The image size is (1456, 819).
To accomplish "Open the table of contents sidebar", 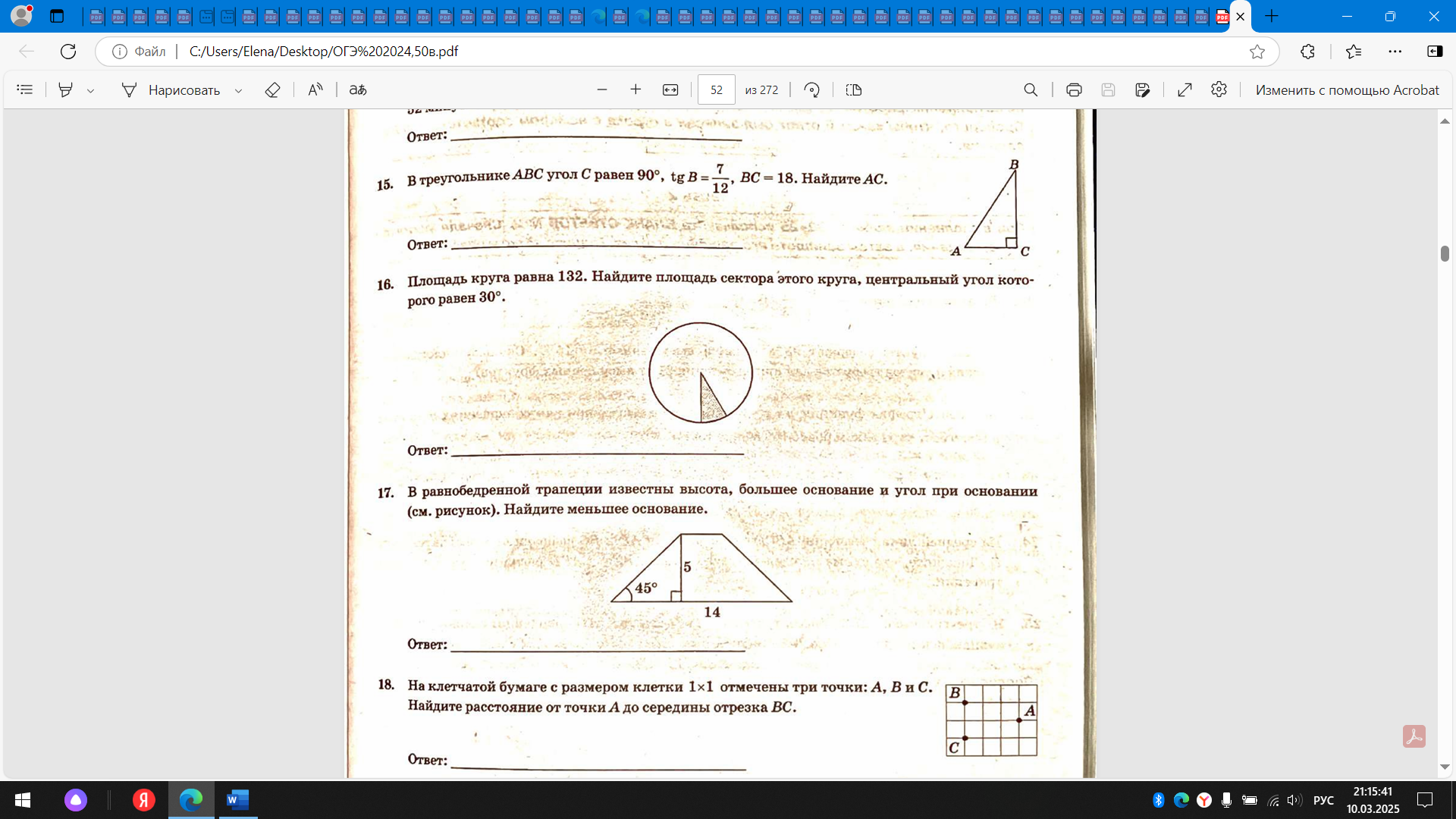I will click(x=24, y=89).
